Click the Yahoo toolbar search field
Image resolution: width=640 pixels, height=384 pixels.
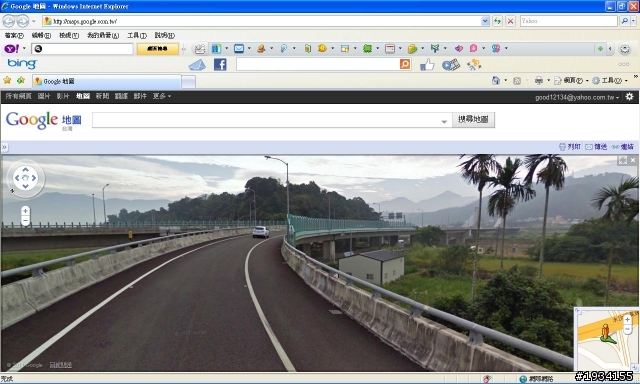[x=82, y=49]
